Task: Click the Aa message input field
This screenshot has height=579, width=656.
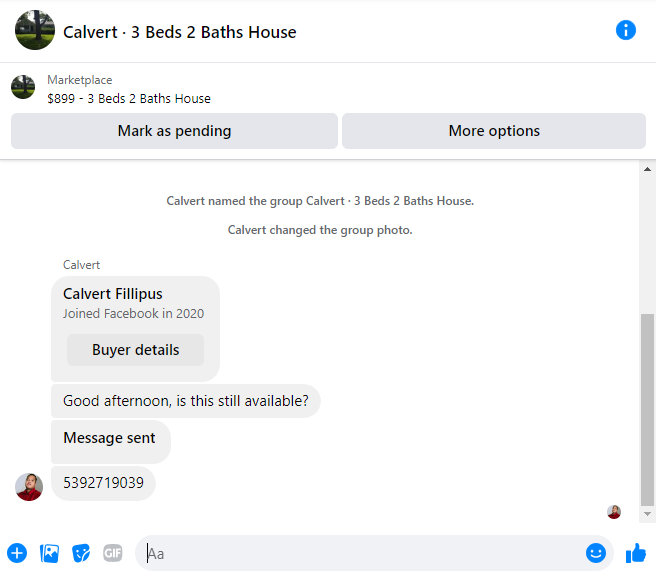Action: [x=364, y=553]
